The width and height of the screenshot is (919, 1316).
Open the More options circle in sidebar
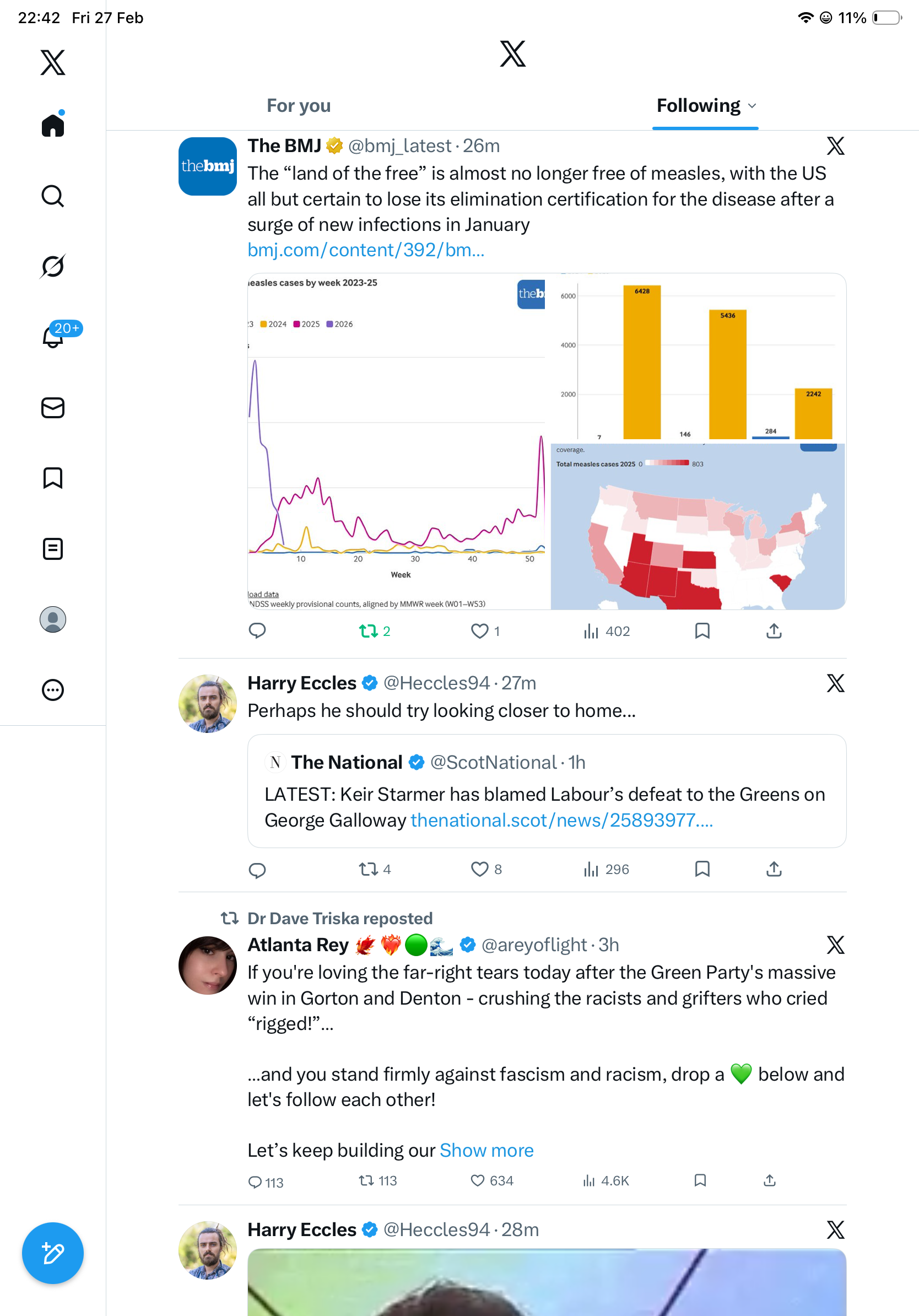53,689
